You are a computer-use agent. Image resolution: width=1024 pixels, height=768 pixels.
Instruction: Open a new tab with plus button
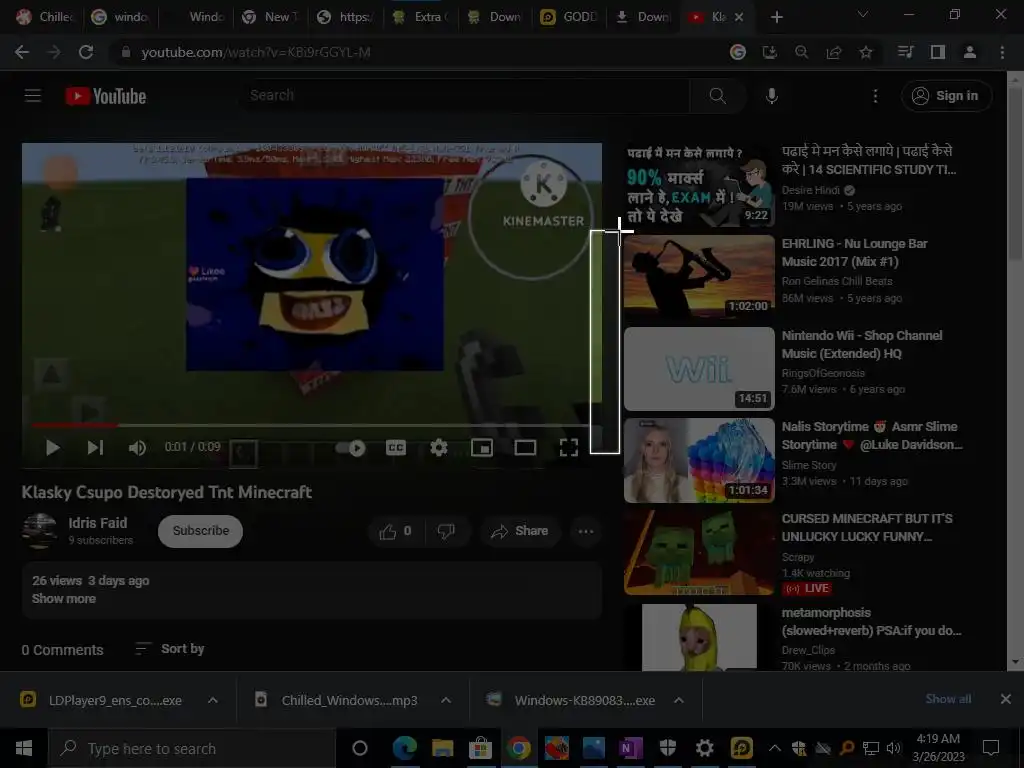click(x=776, y=17)
